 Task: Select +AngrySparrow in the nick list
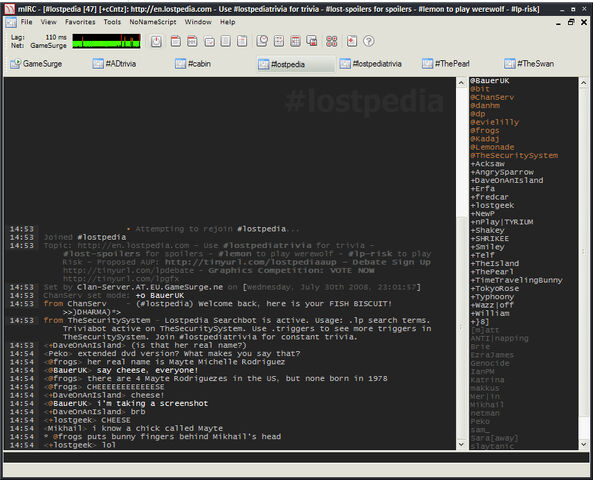(502, 172)
